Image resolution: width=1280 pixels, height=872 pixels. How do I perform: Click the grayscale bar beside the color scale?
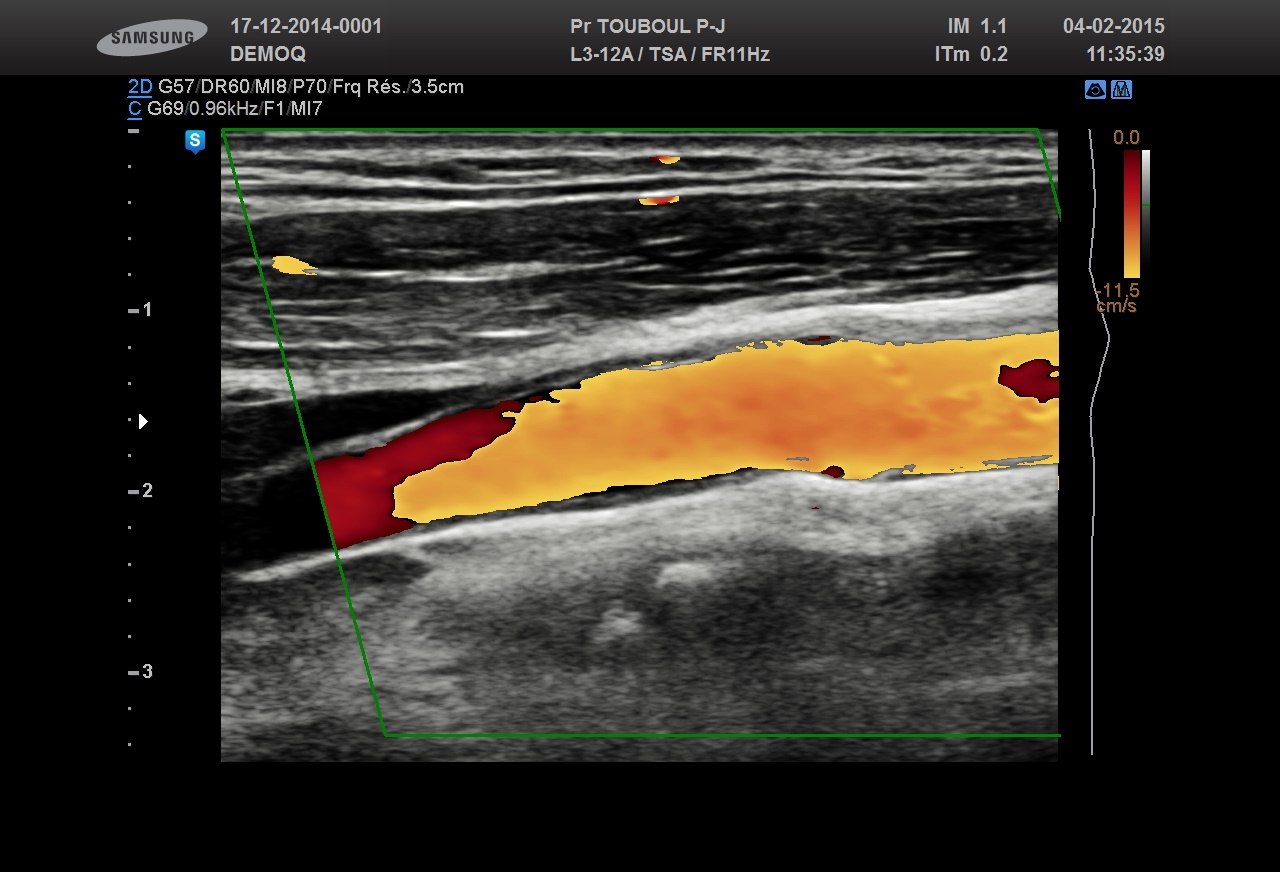click(1146, 213)
